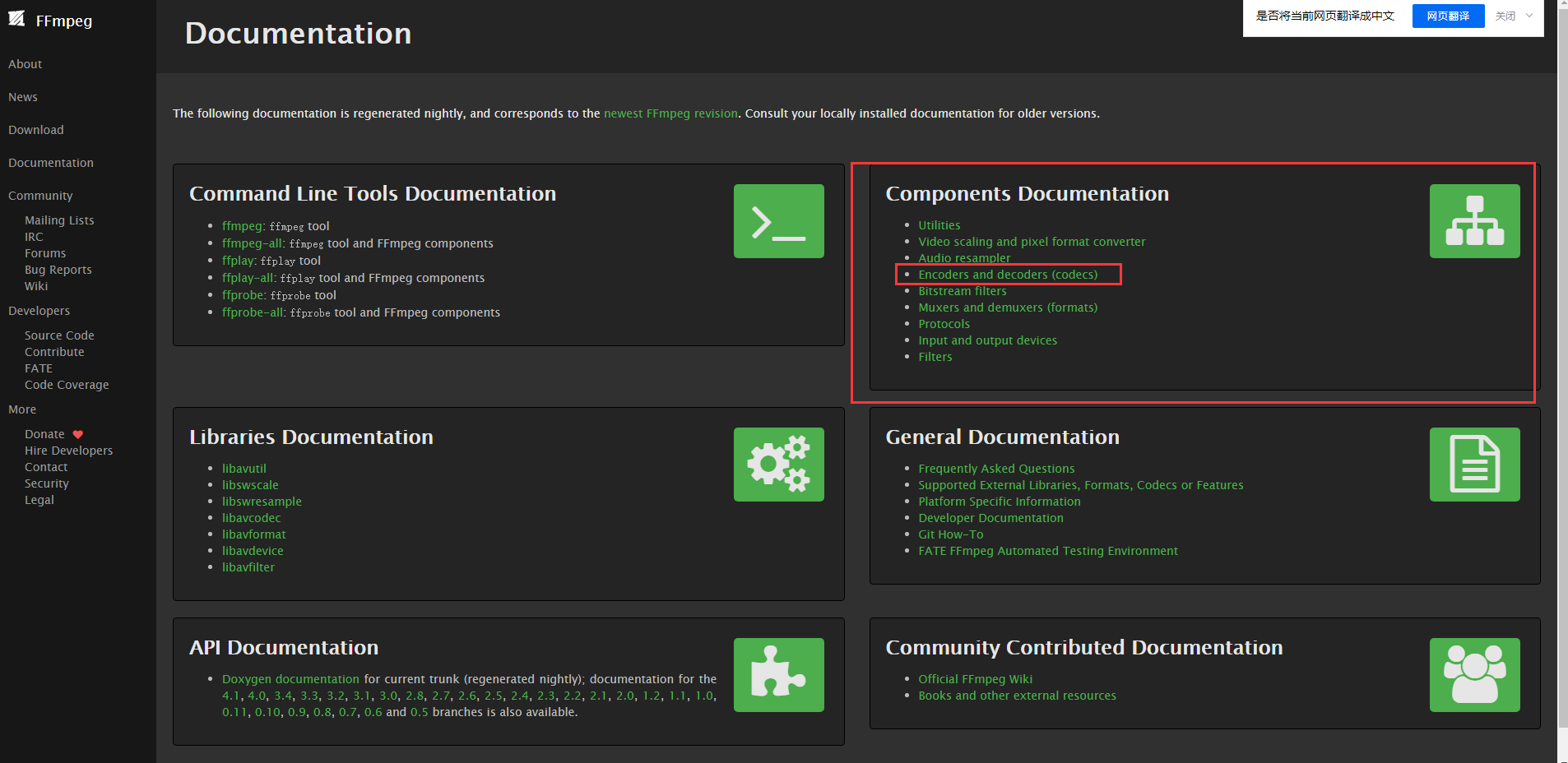Open the ffplay-all documentation link
The width and height of the screenshot is (1568, 763).
248,278
